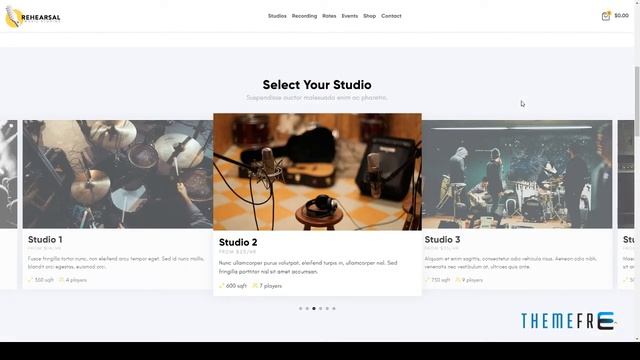This screenshot has height=360, width=640.
Task: Select the Studio 3 band image
Action: pos(517,174)
